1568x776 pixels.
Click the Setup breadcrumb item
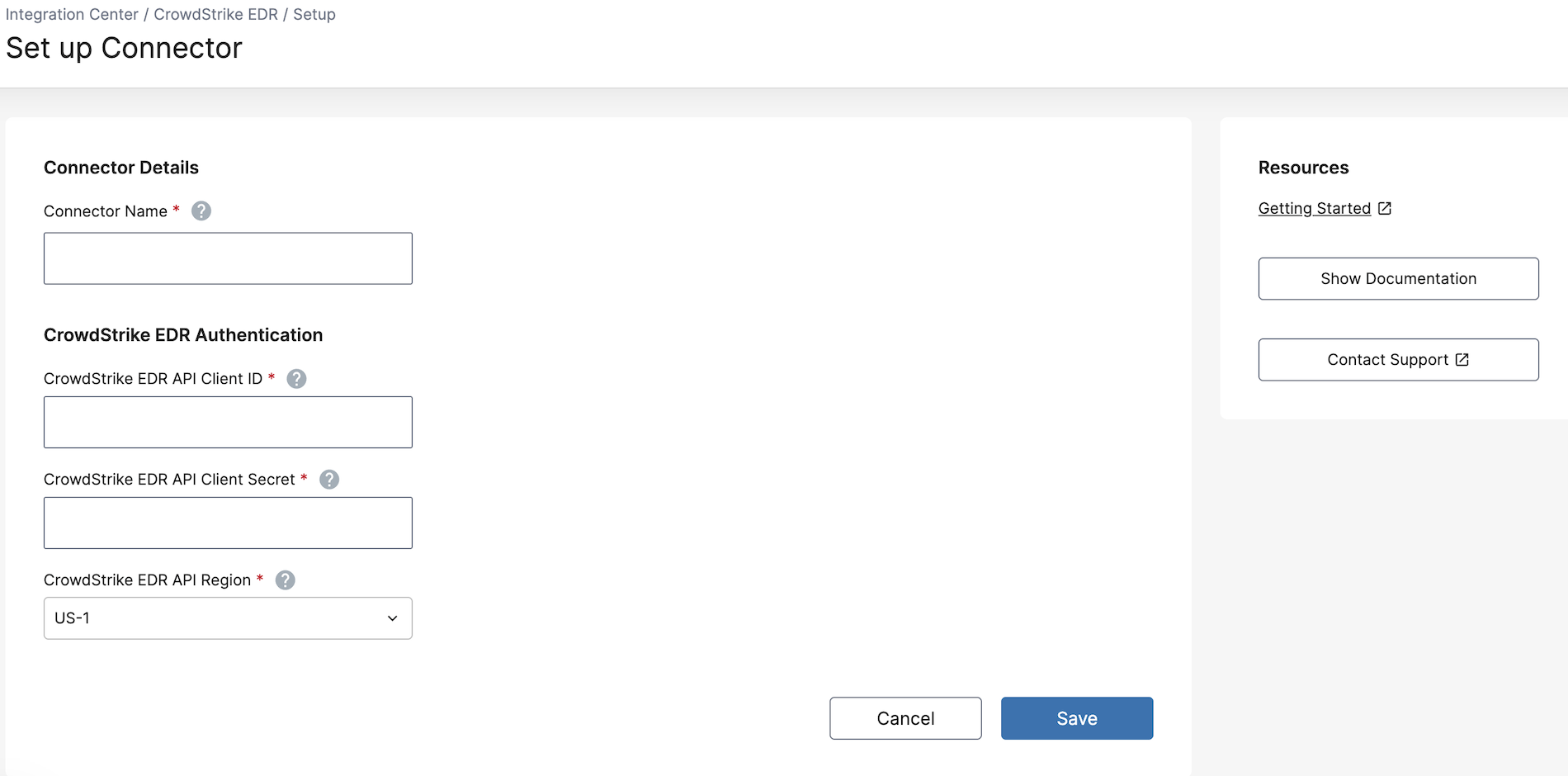(x=314, y=15)
